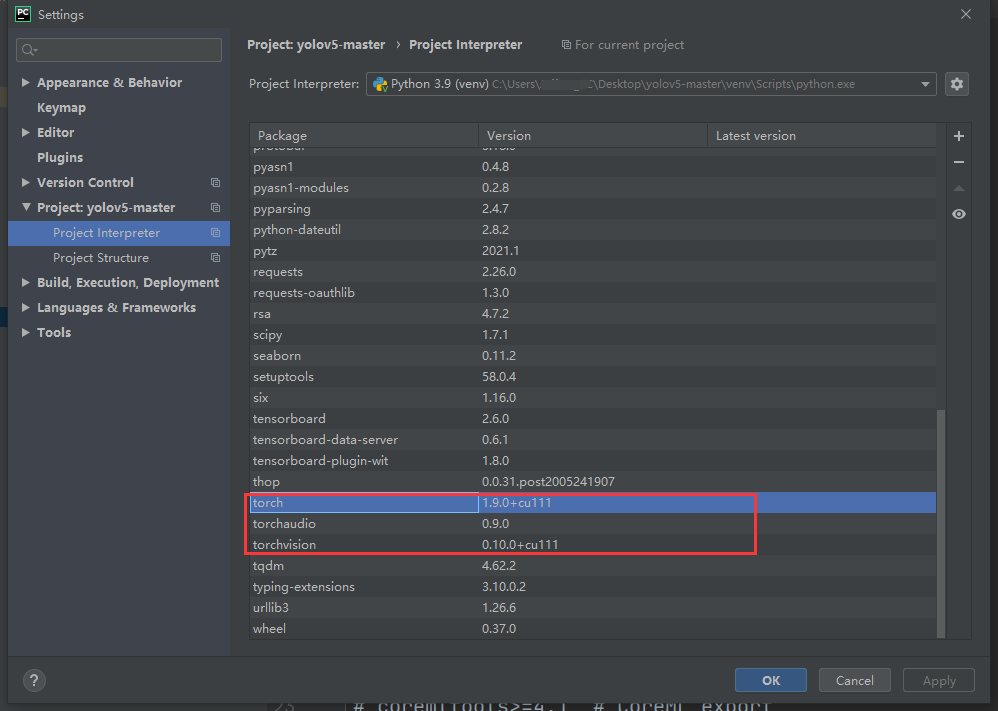Click the copy icon beside Project: yolov5-master
This screenshot has height=711, width=998.
coord(215,208)
